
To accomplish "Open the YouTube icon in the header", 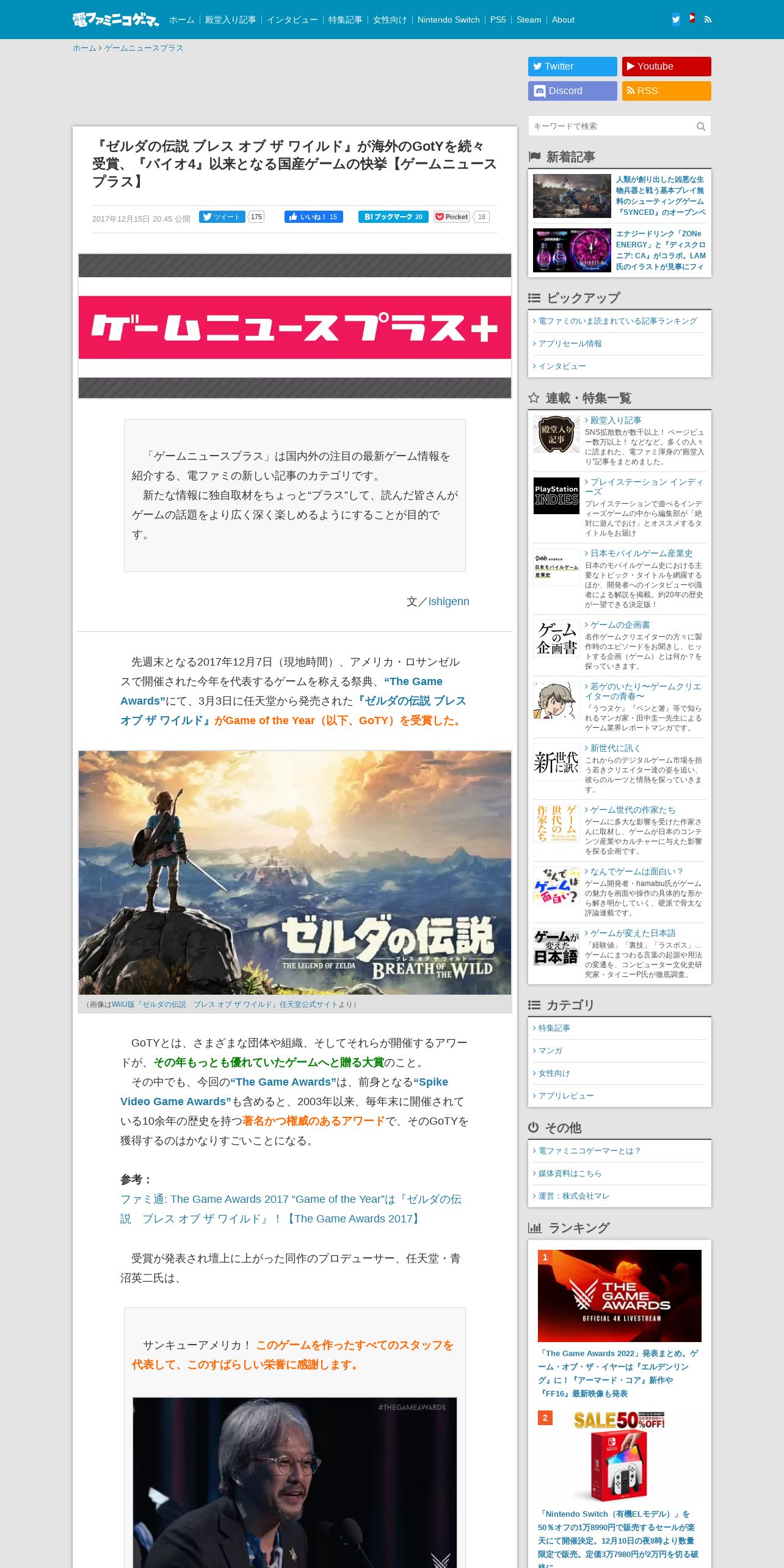I will (x=692, y=18).
